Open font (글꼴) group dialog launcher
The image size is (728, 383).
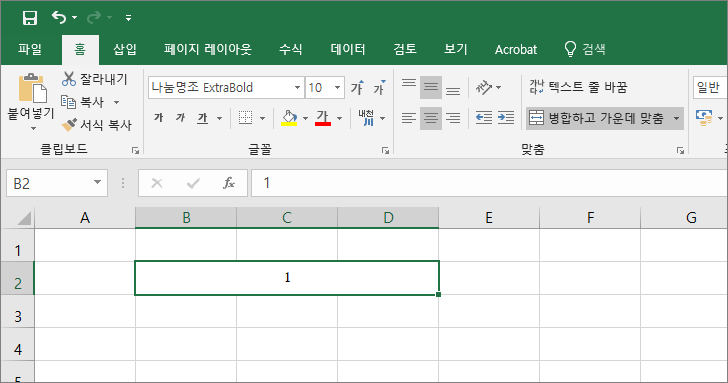coord(385,150)
